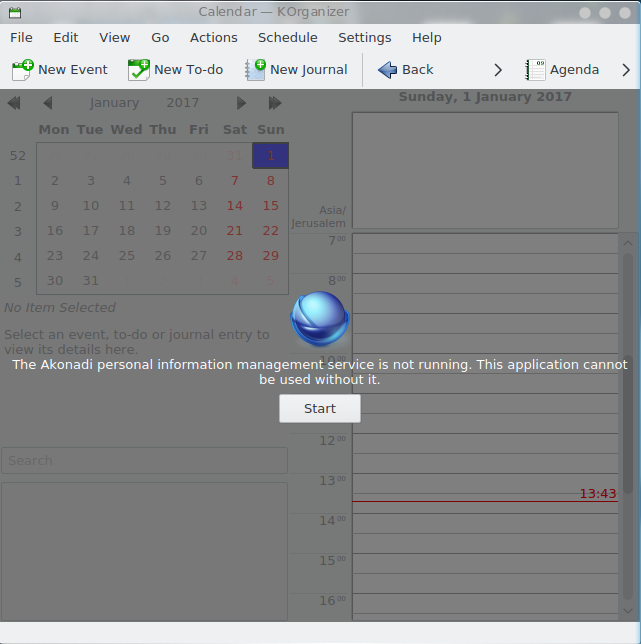Select day 14 in the mini calendar
Screen dimensions: 641x644
coord(234,206)
